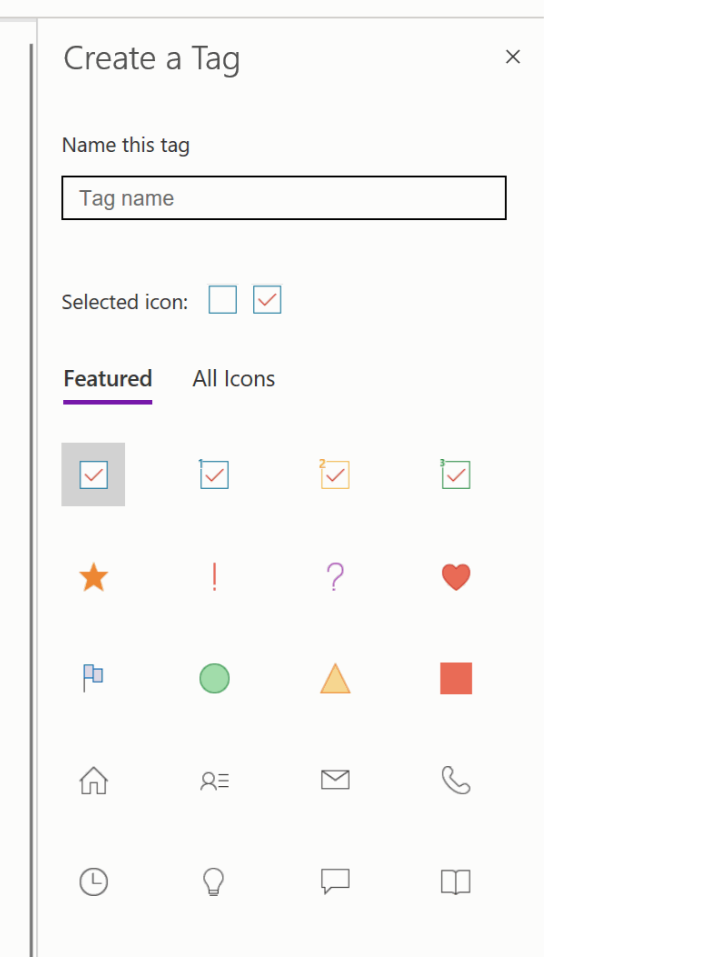Switch to the All Icons tab
The width and height of the screenshot is (715, 957).
pyautogui.click(x=233, y=378)
